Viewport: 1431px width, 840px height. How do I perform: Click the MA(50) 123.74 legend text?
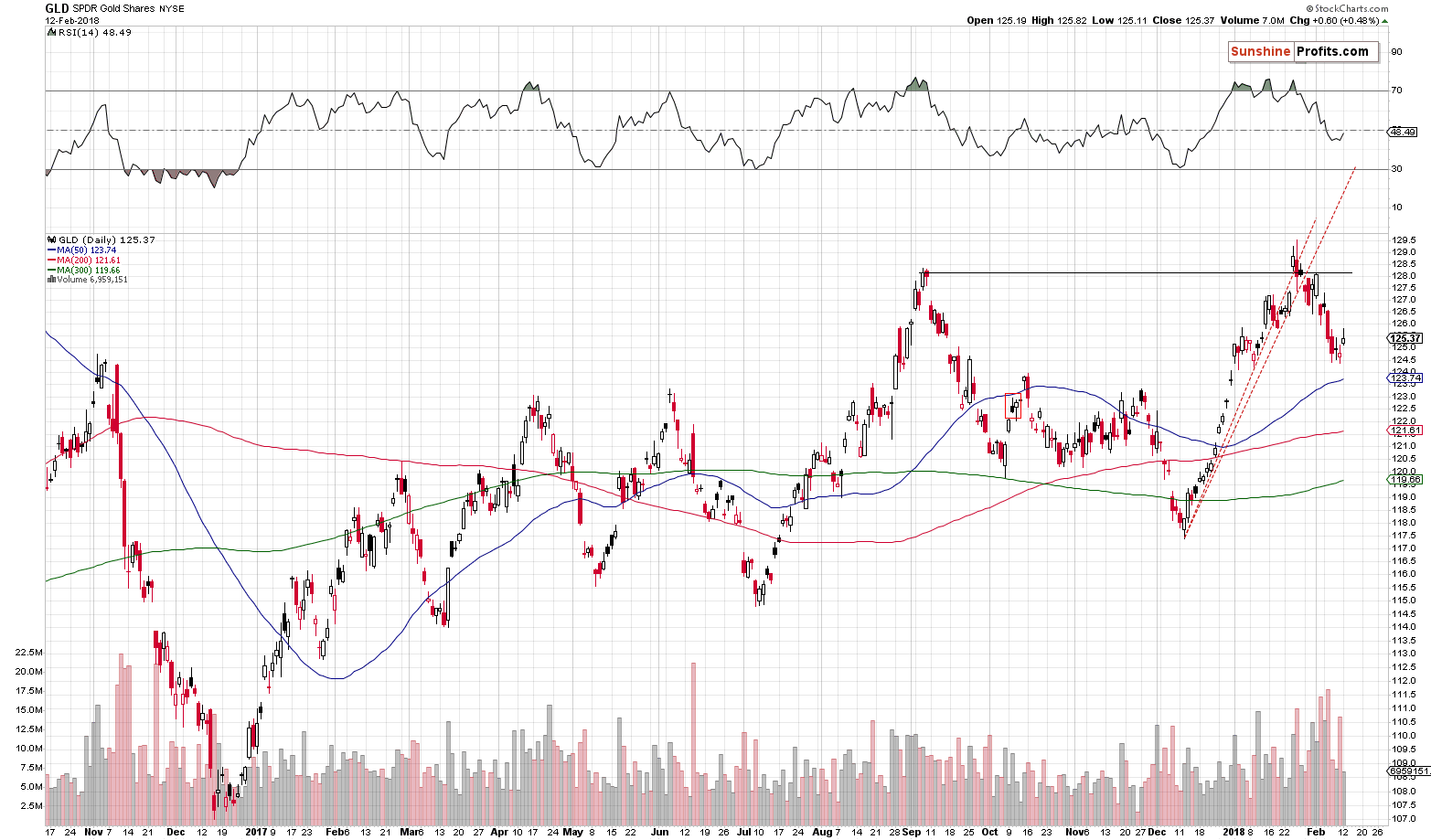(x=86, y=250)
